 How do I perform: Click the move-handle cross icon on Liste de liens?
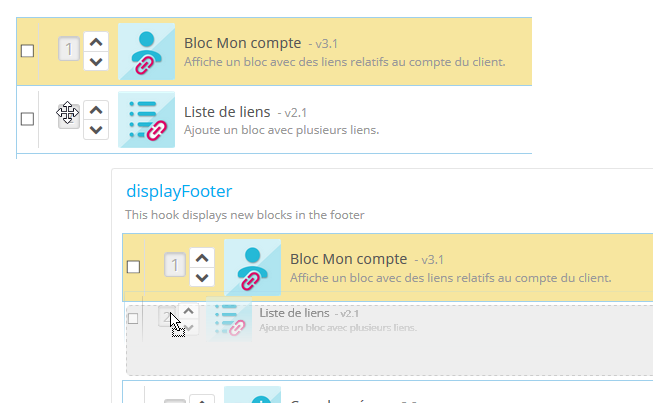coord(67,112)
